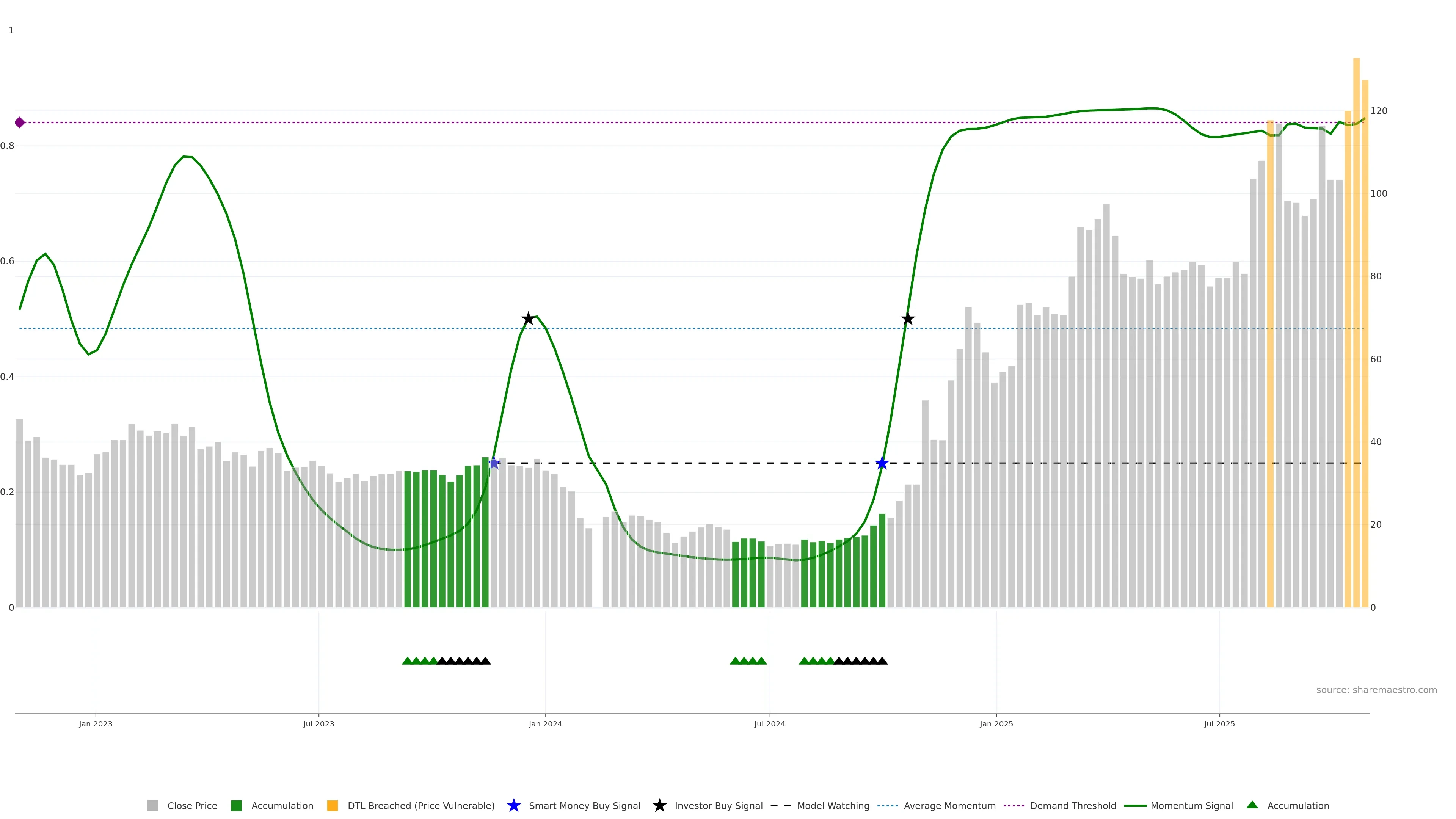Click the black star legend icon

pyautogui.click(x=659, y=805)
